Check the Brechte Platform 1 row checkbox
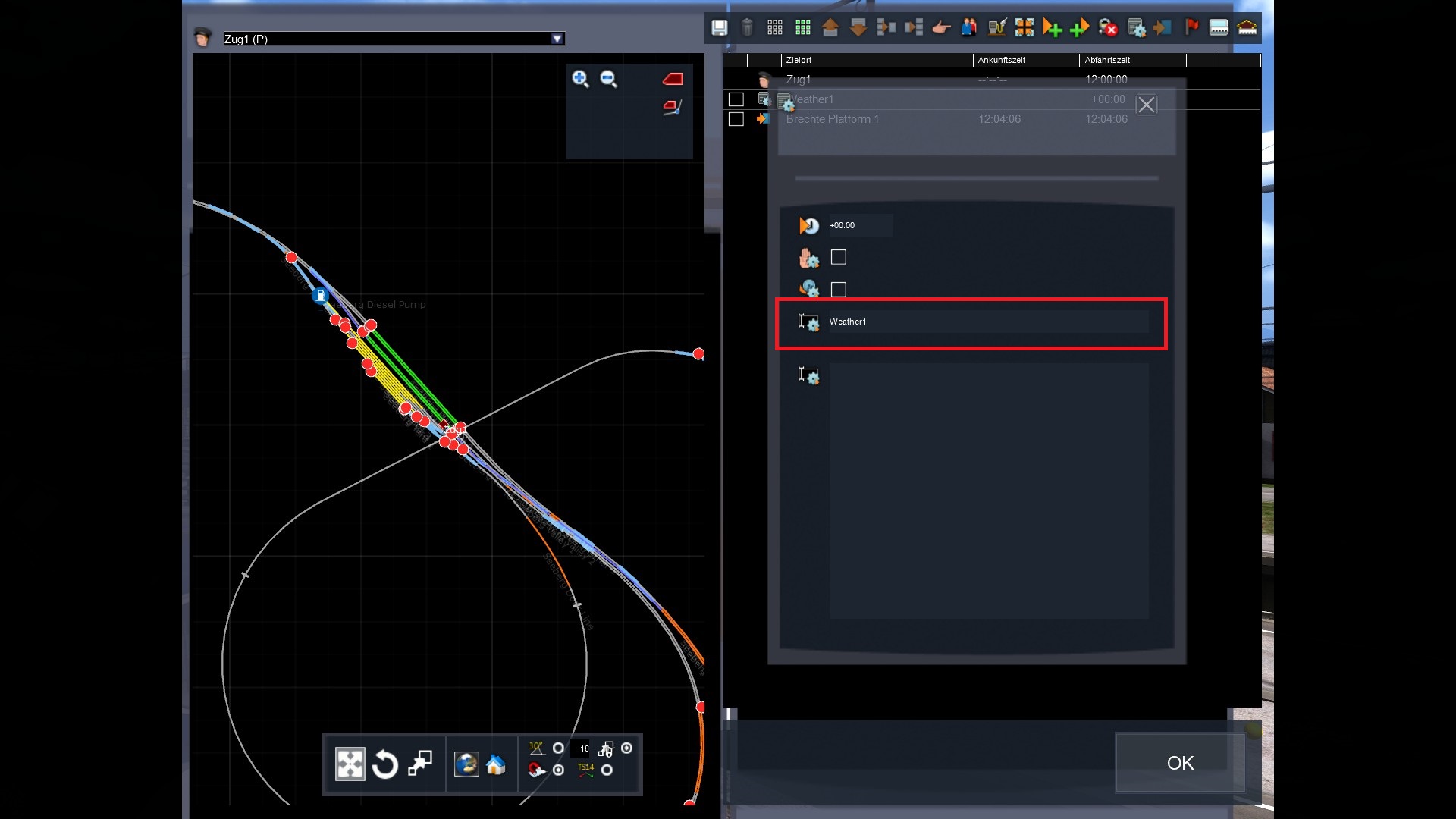 [736, 119]
